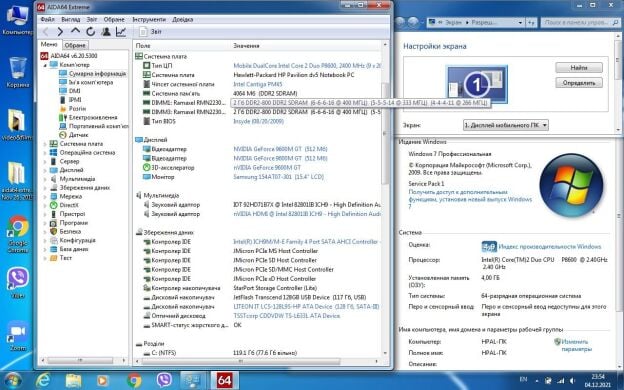Click the Mobile DualCore Intel Core 2 Duo link

306,65
